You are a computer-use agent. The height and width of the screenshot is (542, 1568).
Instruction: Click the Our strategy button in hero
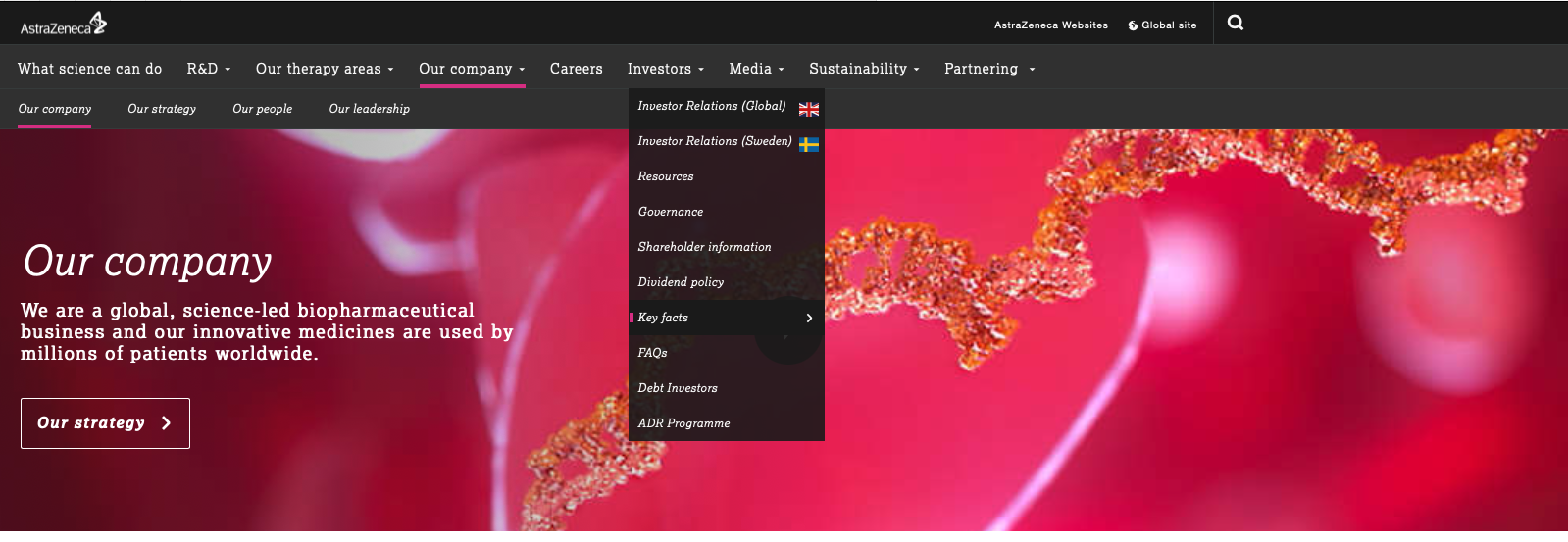[x=105, y=423]
